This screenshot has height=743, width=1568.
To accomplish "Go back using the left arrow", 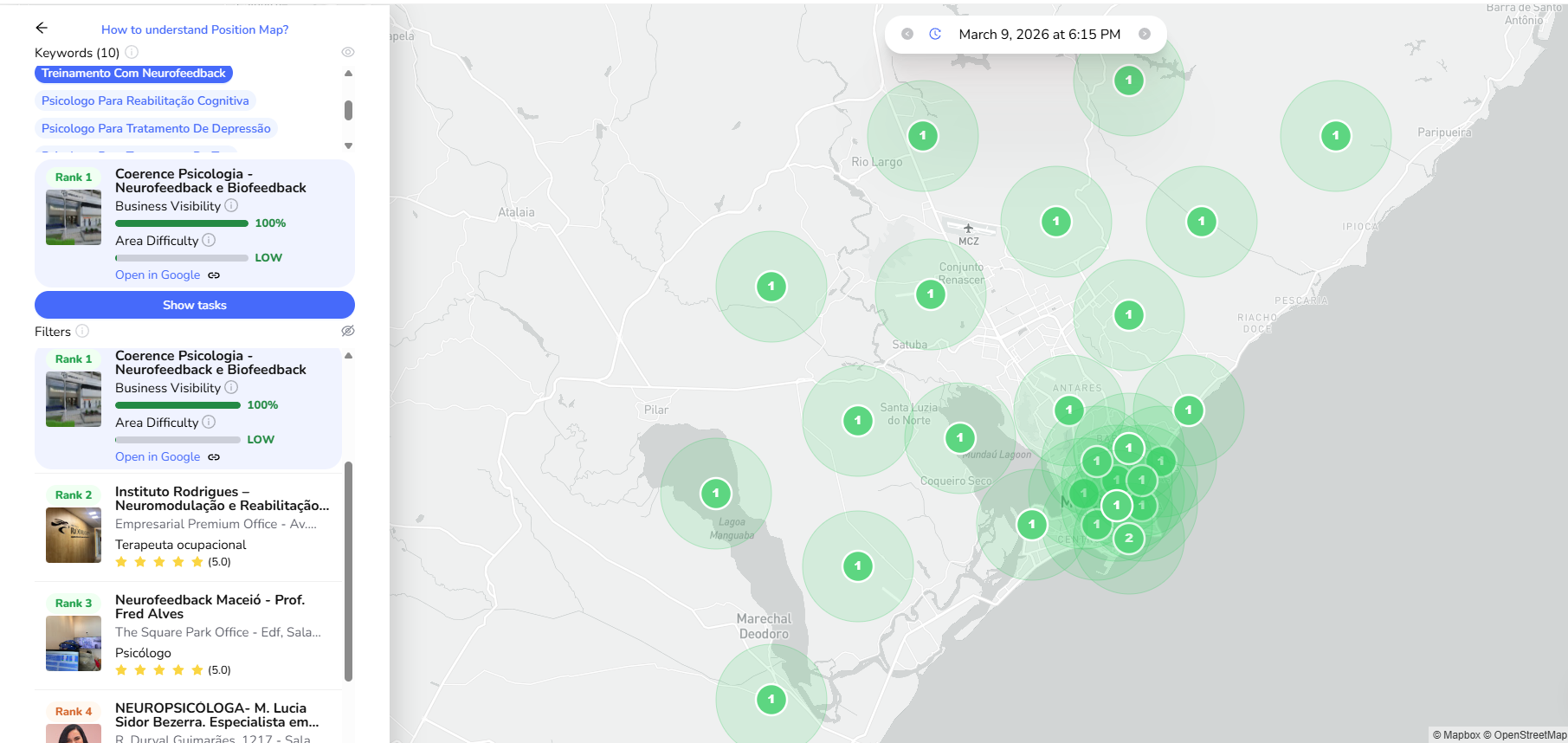I will (42, 29).
